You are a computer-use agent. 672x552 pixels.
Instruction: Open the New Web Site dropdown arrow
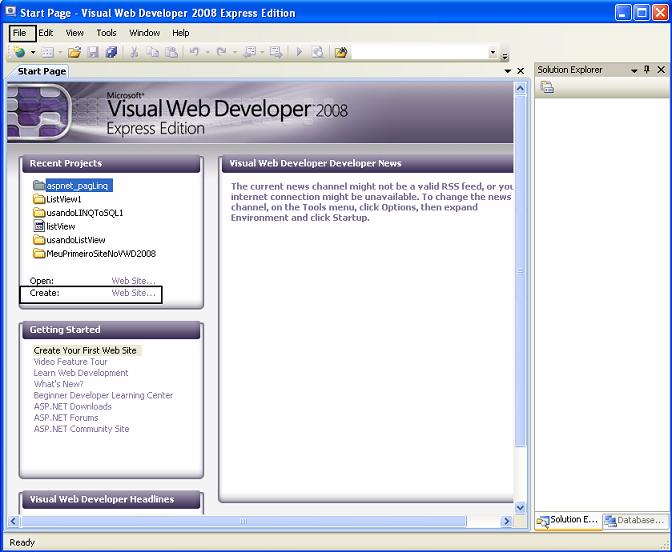click(33, 52)
